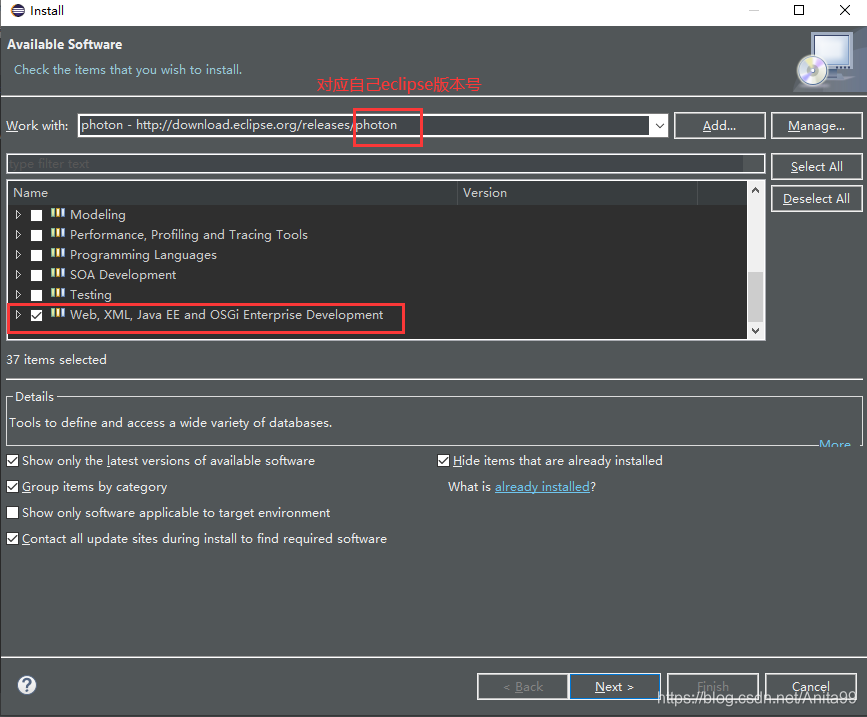Select Web, XML, Java EE row text

coord(226,315)
